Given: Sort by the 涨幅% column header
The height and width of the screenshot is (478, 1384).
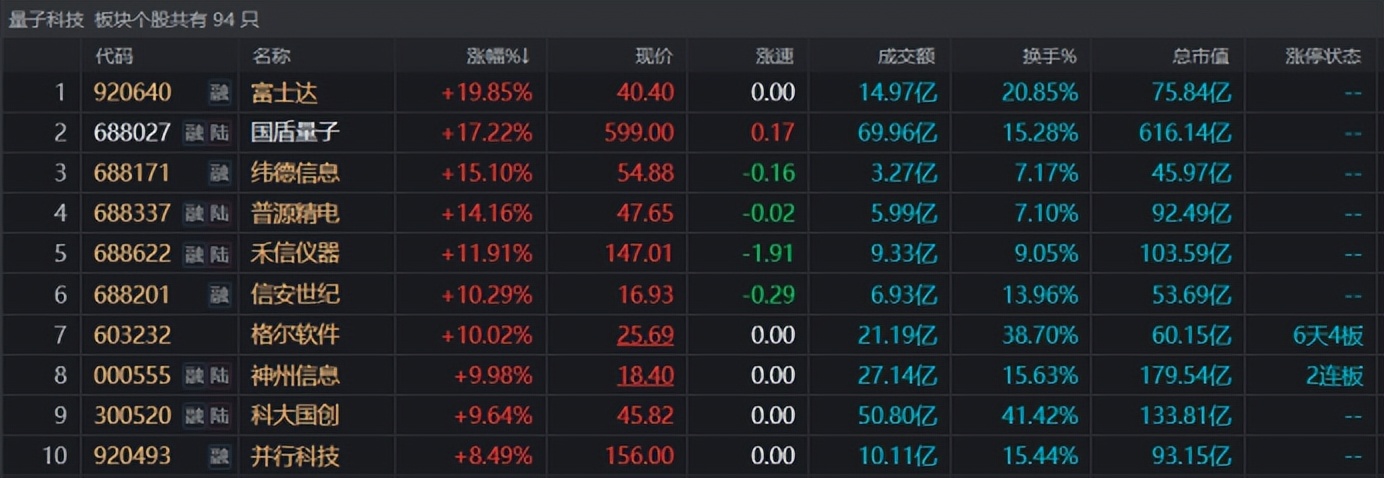Looking at the screenshot, I should coord(499,56).
